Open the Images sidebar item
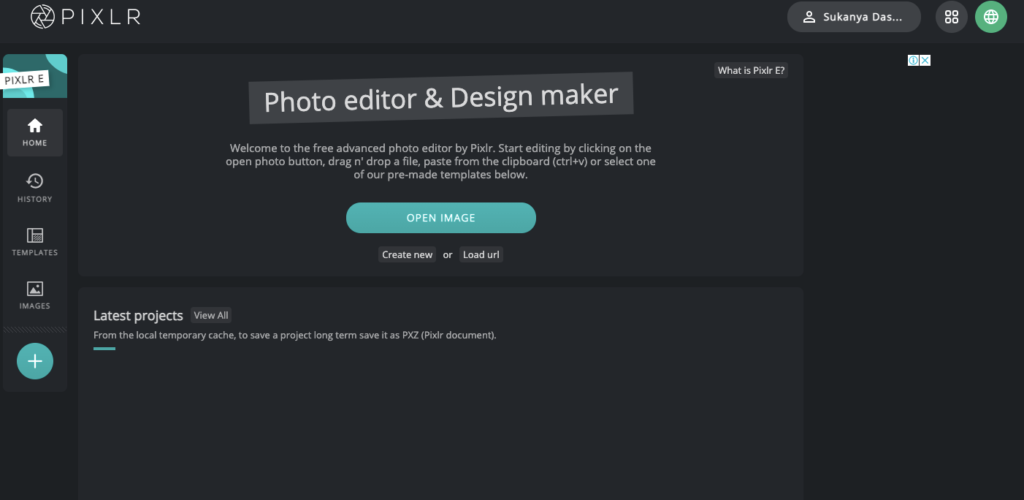Viewport: 1024px width, 500px height. (x=35, y=295)
